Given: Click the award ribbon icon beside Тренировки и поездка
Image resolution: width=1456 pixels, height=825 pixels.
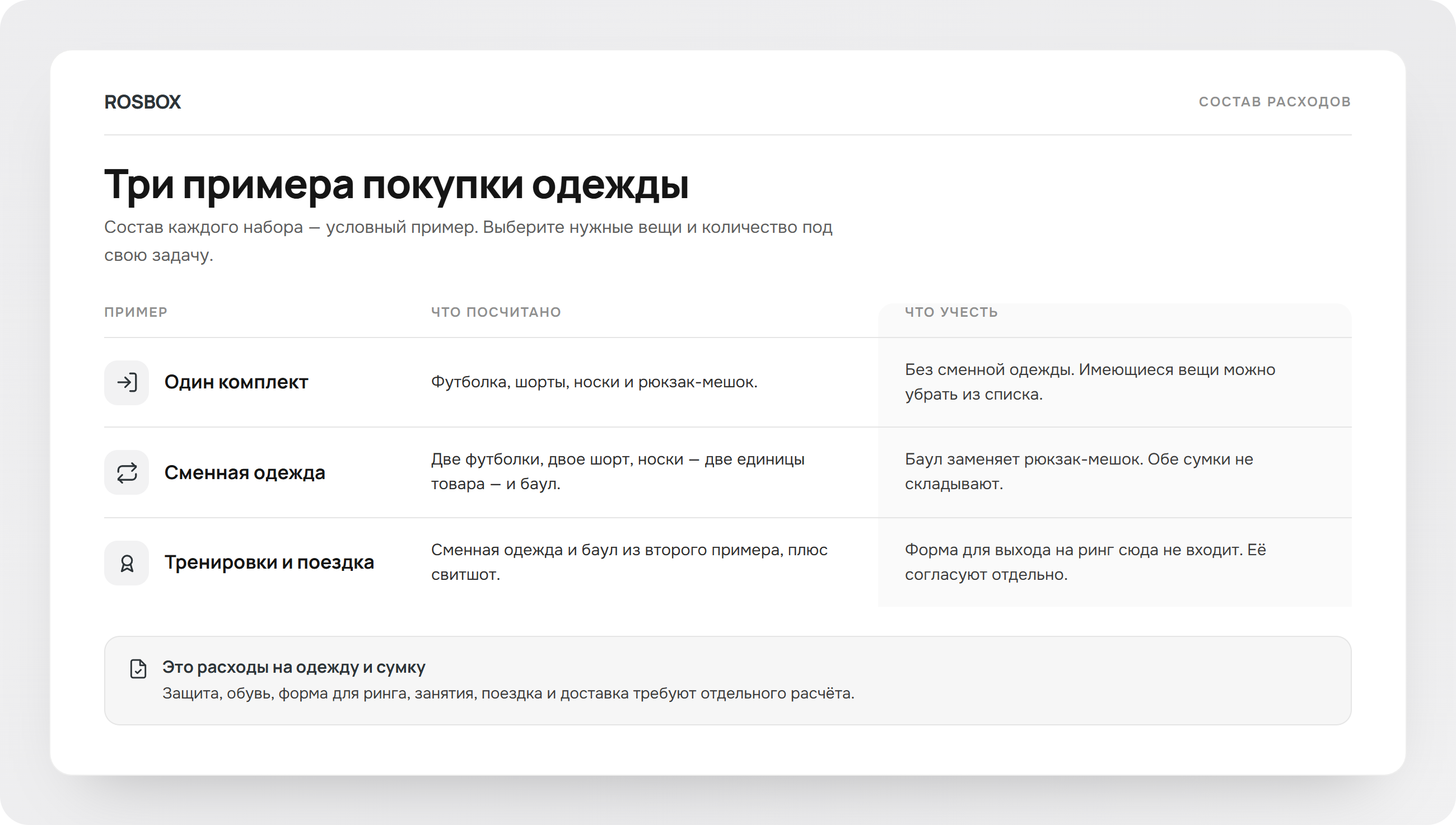Looking at the screenshot, I should (x=127, y=562).
